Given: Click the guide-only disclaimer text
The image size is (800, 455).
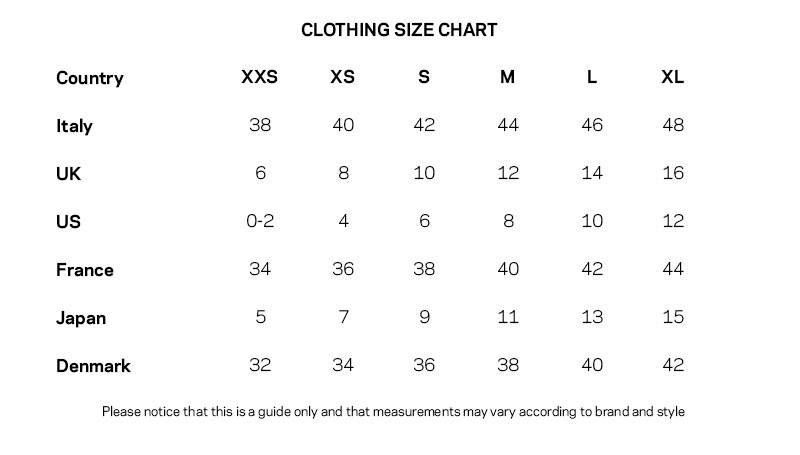Looking at the screenshot, I should tap(393, 412).
